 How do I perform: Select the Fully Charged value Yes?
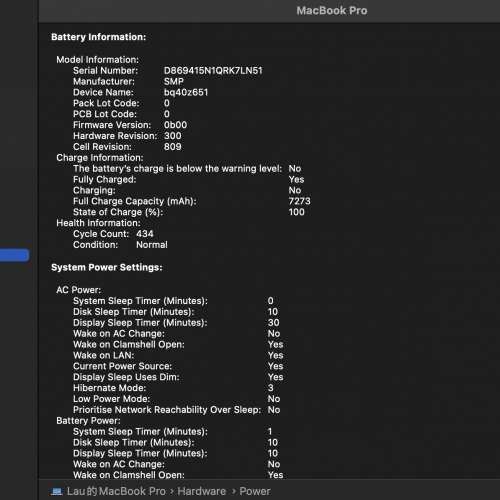pos(296,179)
